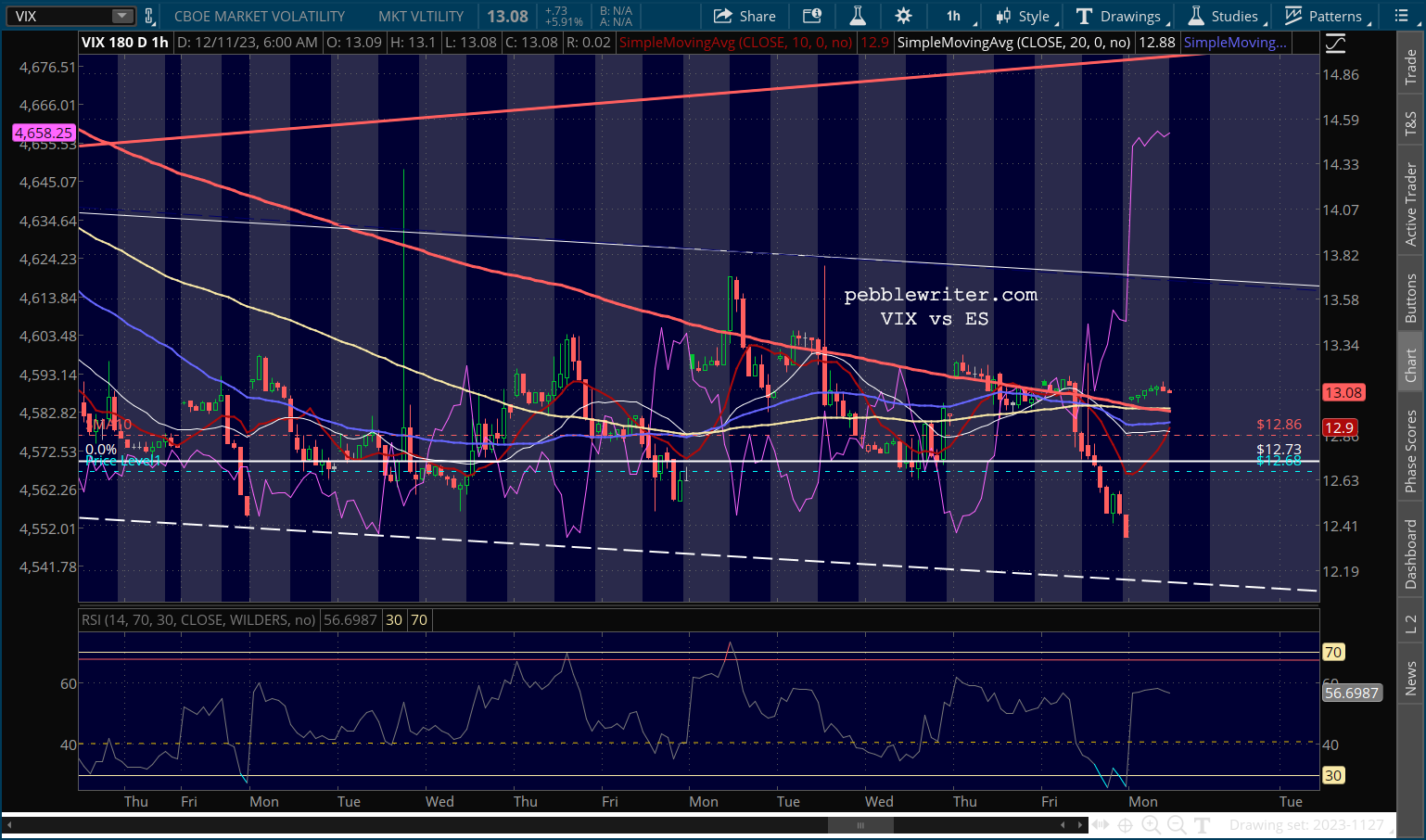1426x840 pixels.
Task: Toggle the chart expansion arrows icon
Action: click(1100, 824)
